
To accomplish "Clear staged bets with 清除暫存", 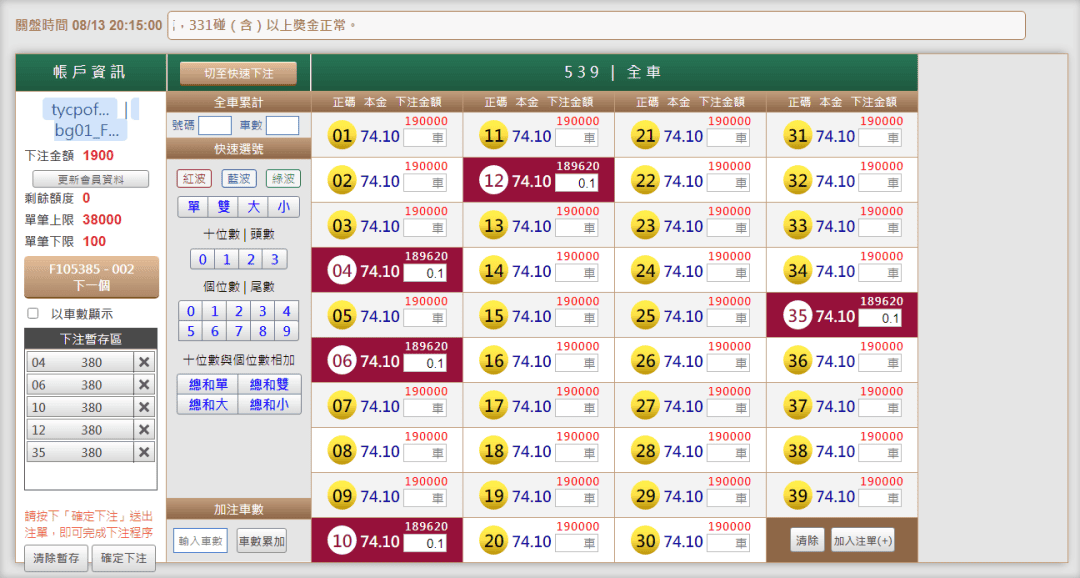I will tap(56, 558).
